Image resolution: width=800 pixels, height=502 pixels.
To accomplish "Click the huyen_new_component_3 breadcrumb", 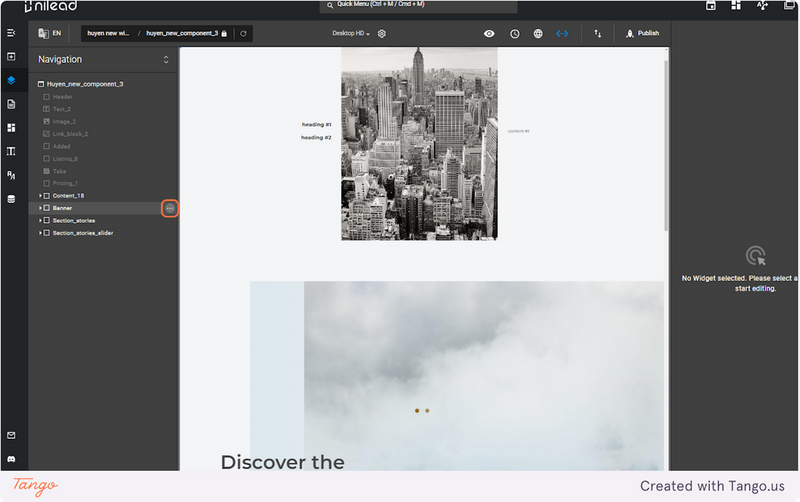I will click(182, 33).
